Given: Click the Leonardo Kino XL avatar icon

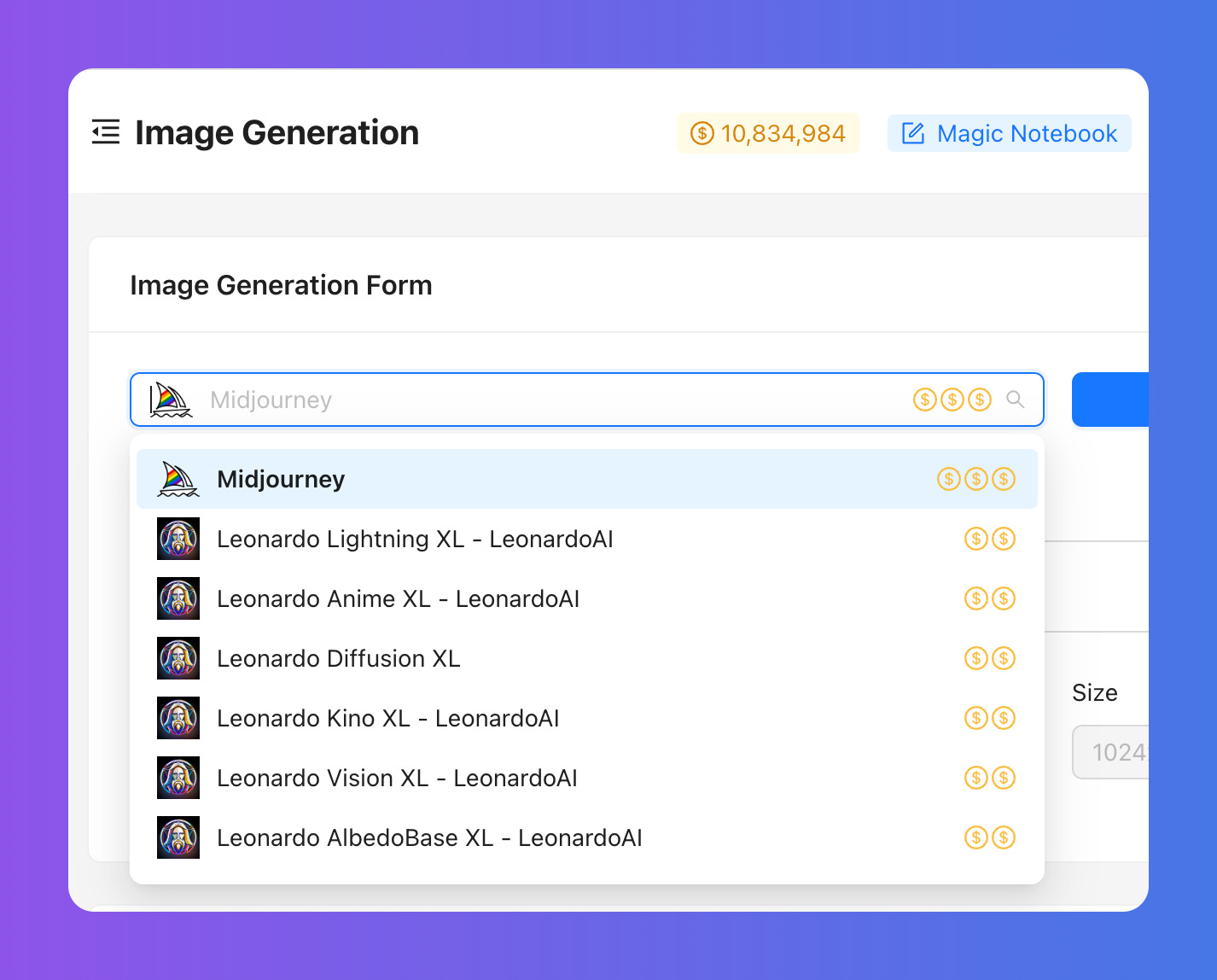Looking at the screenshot, I should pos(178,718).
